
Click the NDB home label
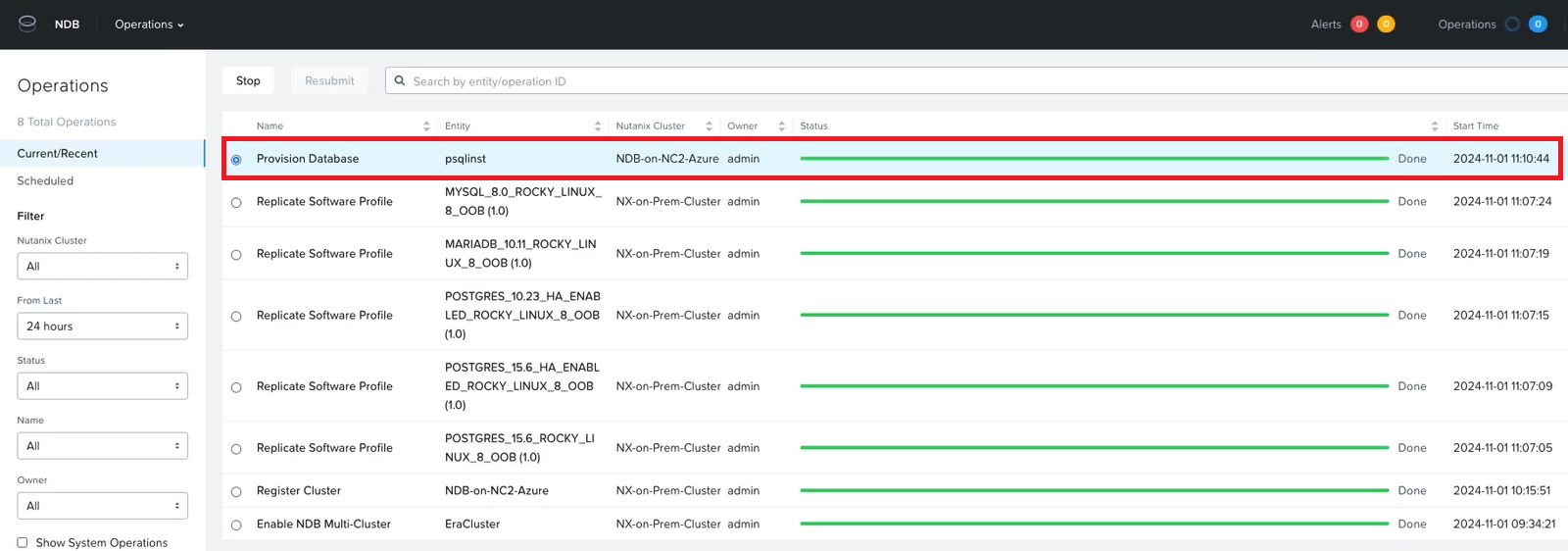click(67, 25)
